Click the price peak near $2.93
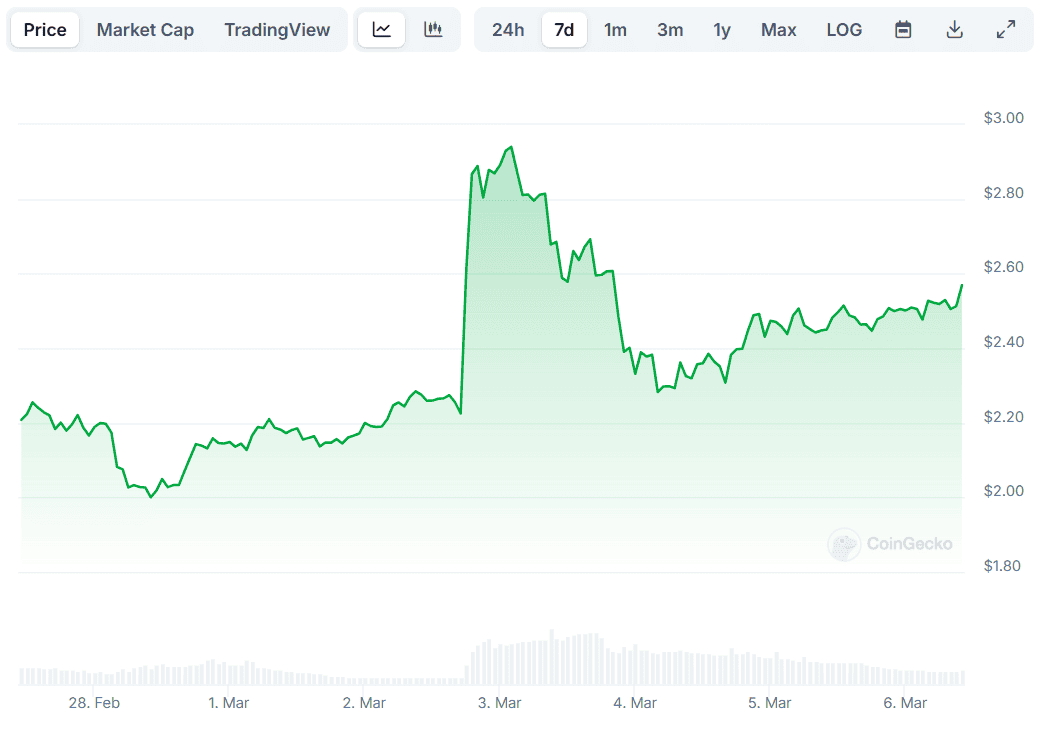The image size is (1042, 737). [511, 148]
